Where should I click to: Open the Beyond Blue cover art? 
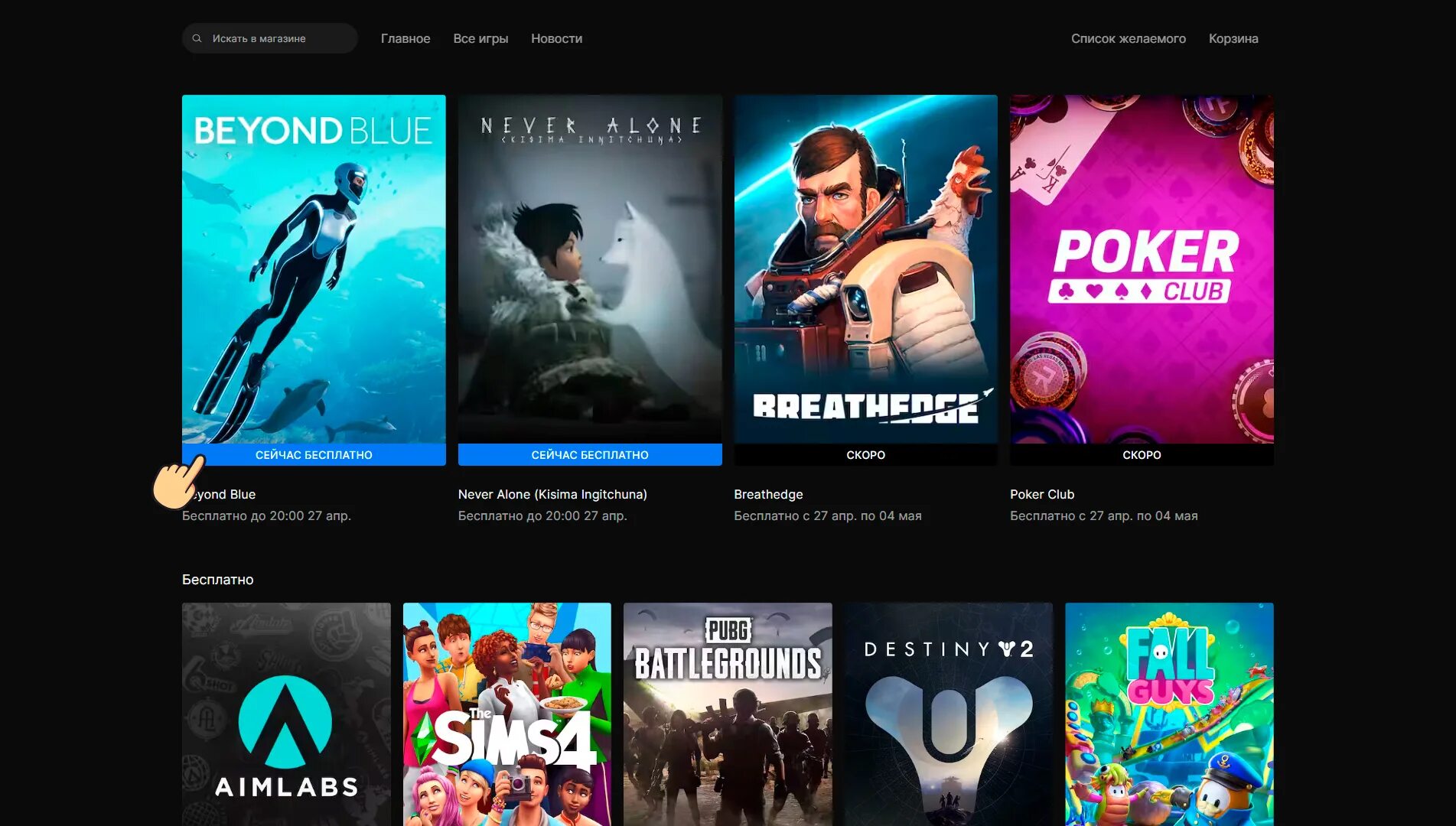314,269
